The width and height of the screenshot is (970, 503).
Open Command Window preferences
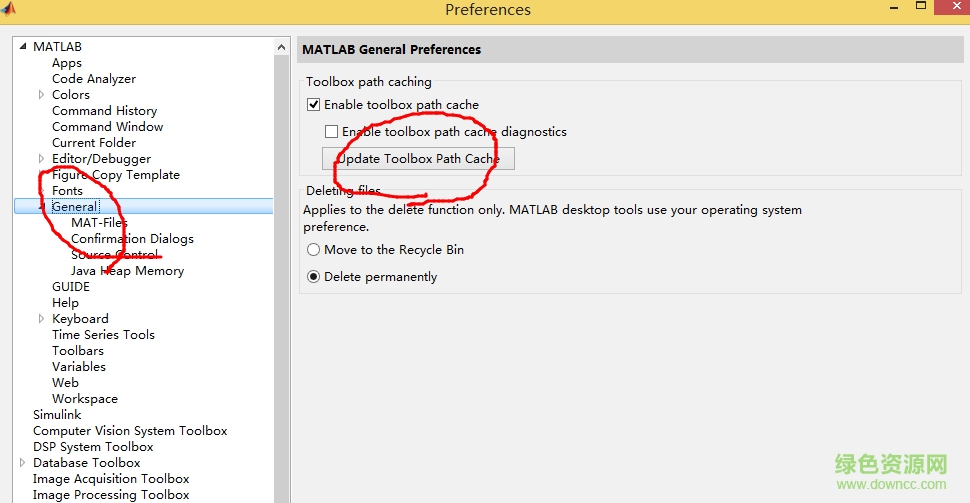108,127
